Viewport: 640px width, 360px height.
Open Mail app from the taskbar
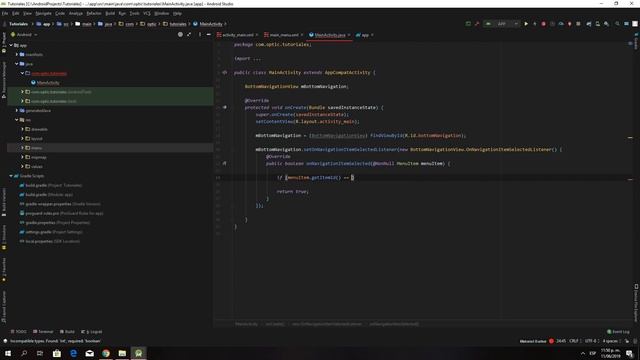pos(89,353)
